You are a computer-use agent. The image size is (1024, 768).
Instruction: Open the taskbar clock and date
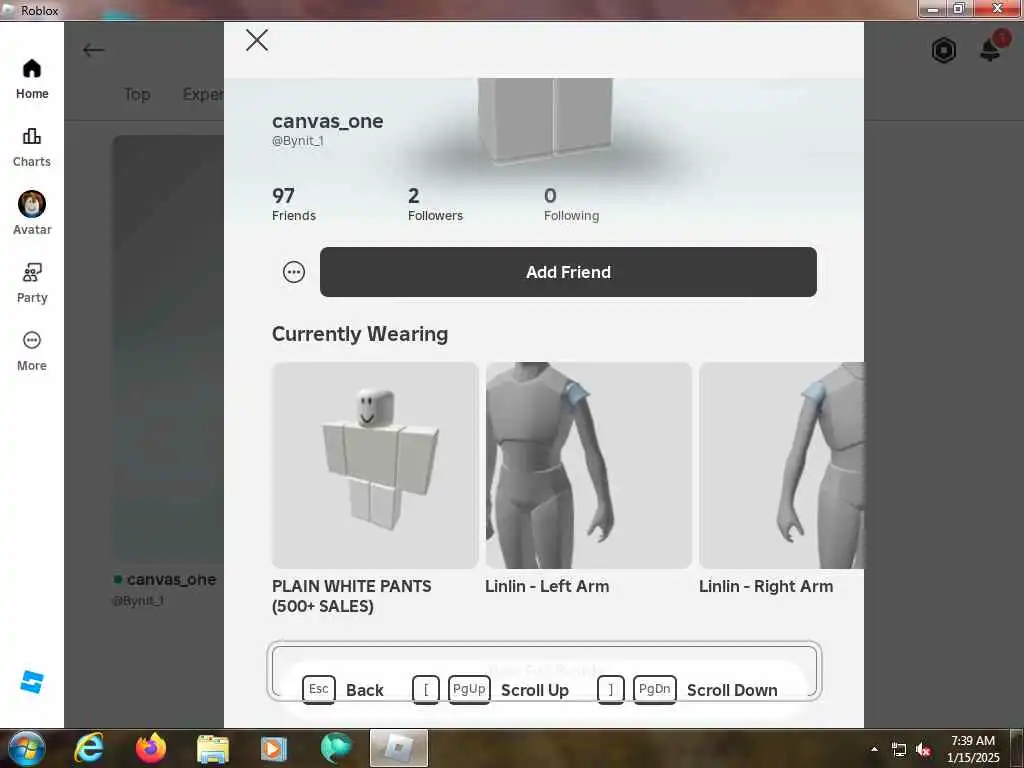click(973, 749)
